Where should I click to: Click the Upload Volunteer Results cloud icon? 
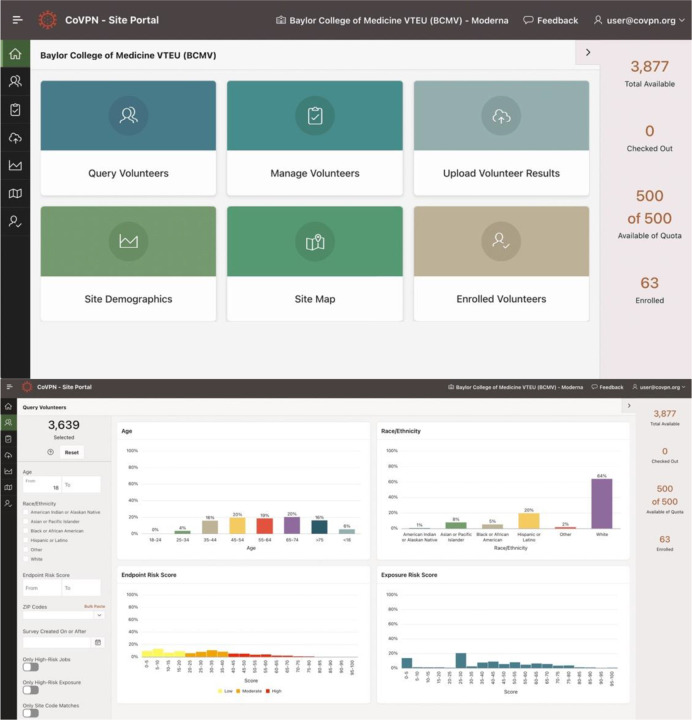pyautogui.click(x=501, y=115)
